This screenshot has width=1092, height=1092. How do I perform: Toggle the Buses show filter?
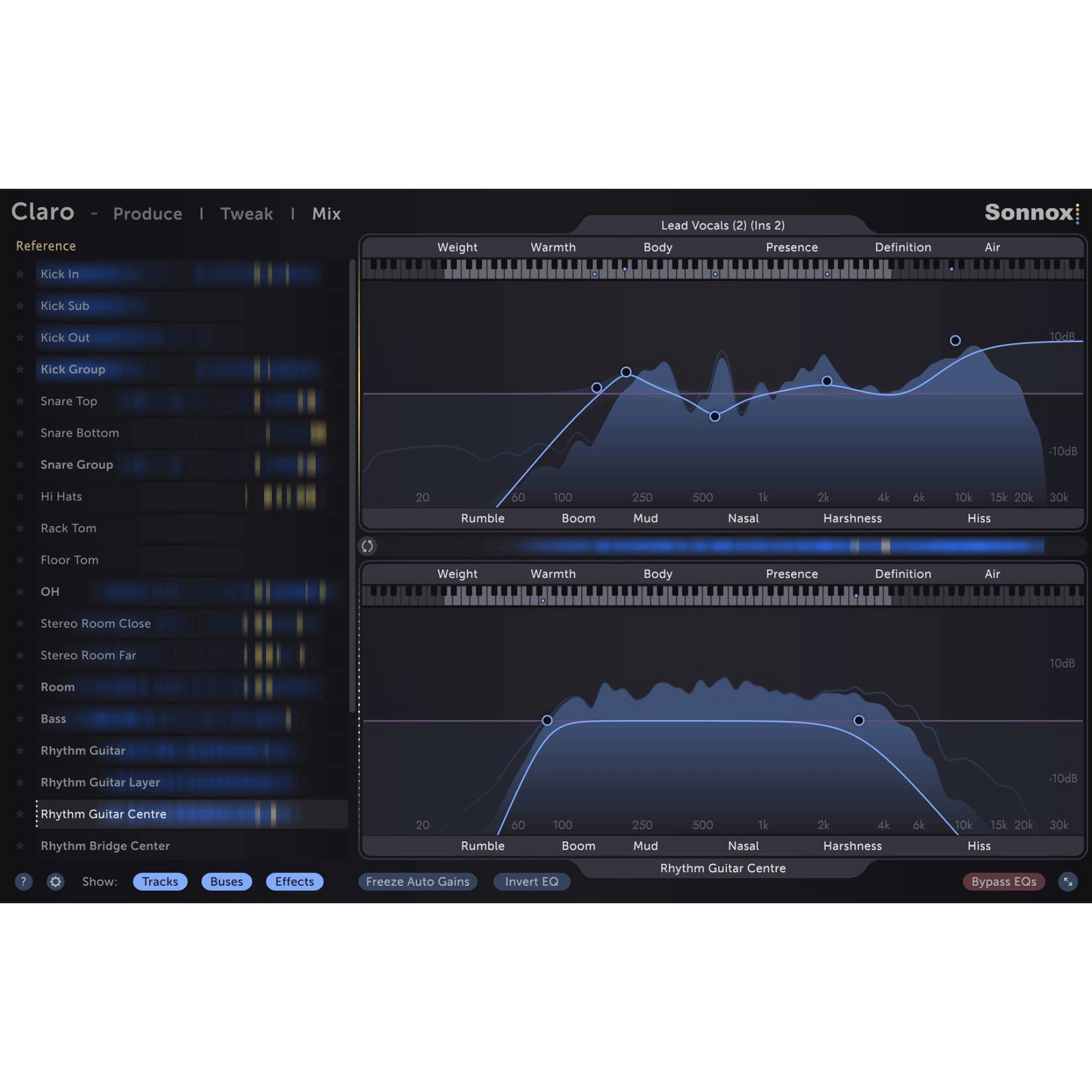[x=227, y=881]
